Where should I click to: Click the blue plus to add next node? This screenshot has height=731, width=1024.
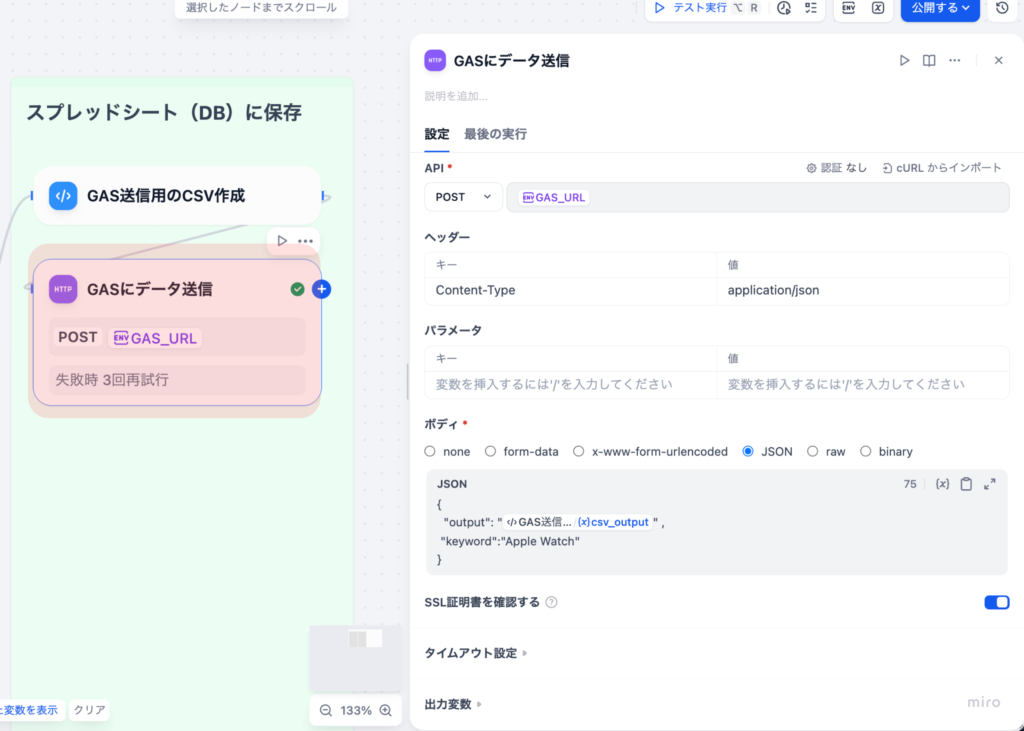pyautogui.click(x=321, y=289)
